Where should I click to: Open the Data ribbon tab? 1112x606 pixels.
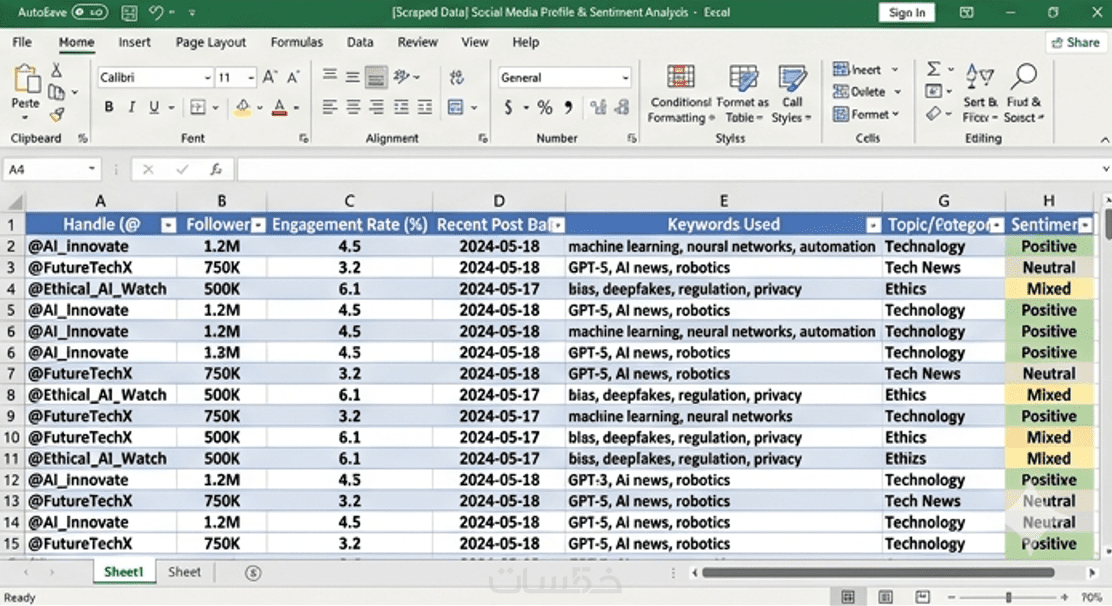pyautogui.click(x=360, y=42)
